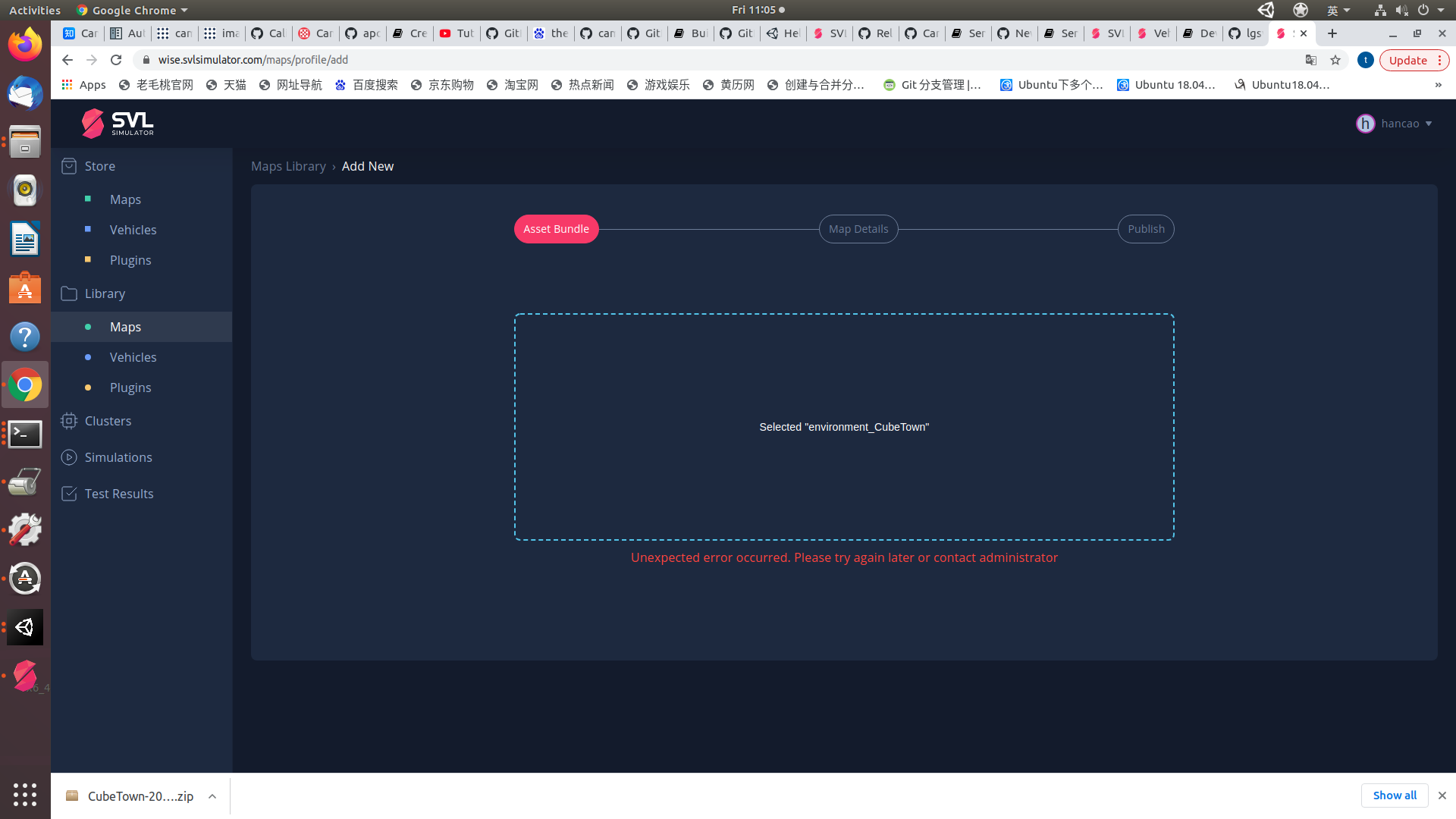The width and height of the screenshot is (1456, 819).
Task: Reload the page with the refresh icon
Action: (115, 60)
